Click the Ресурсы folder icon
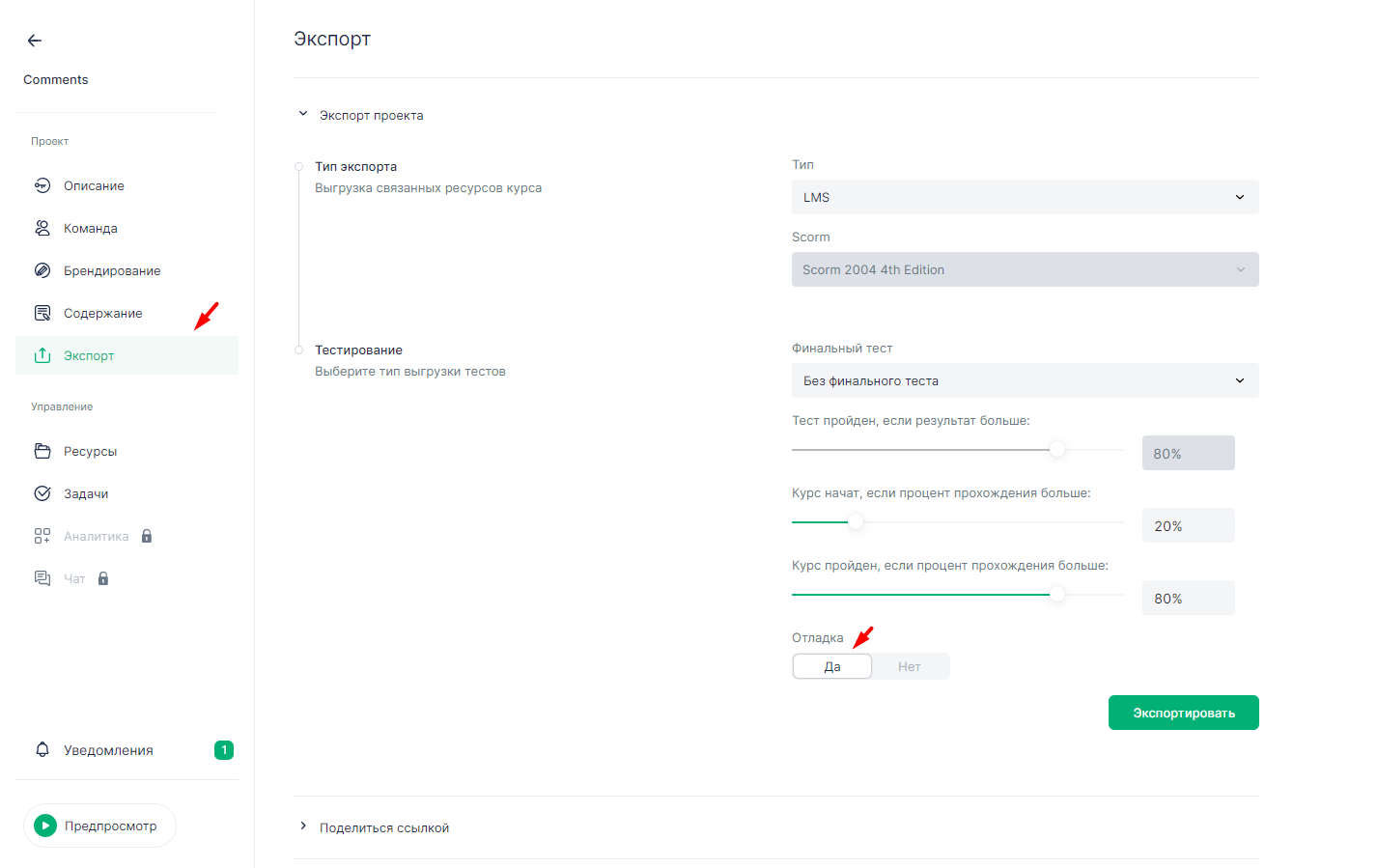This screenshot has height=868, width=1378. coord(42,451)
